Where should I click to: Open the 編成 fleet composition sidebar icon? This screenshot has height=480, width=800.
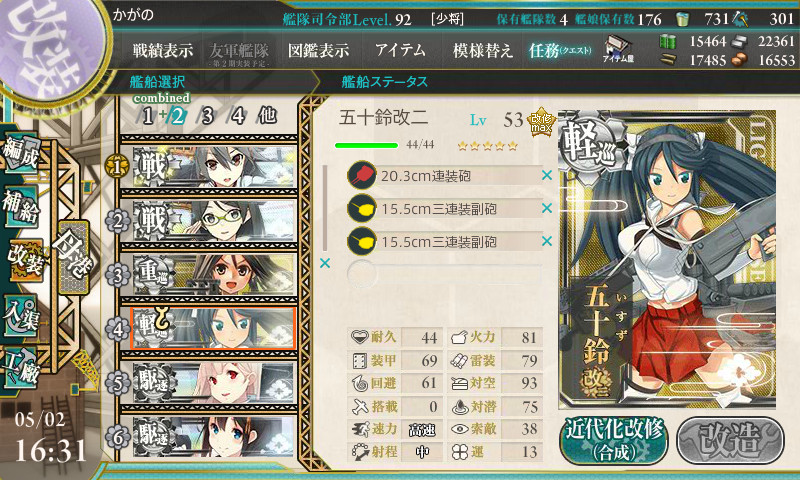pyautogui.click(x=21, y=153)
